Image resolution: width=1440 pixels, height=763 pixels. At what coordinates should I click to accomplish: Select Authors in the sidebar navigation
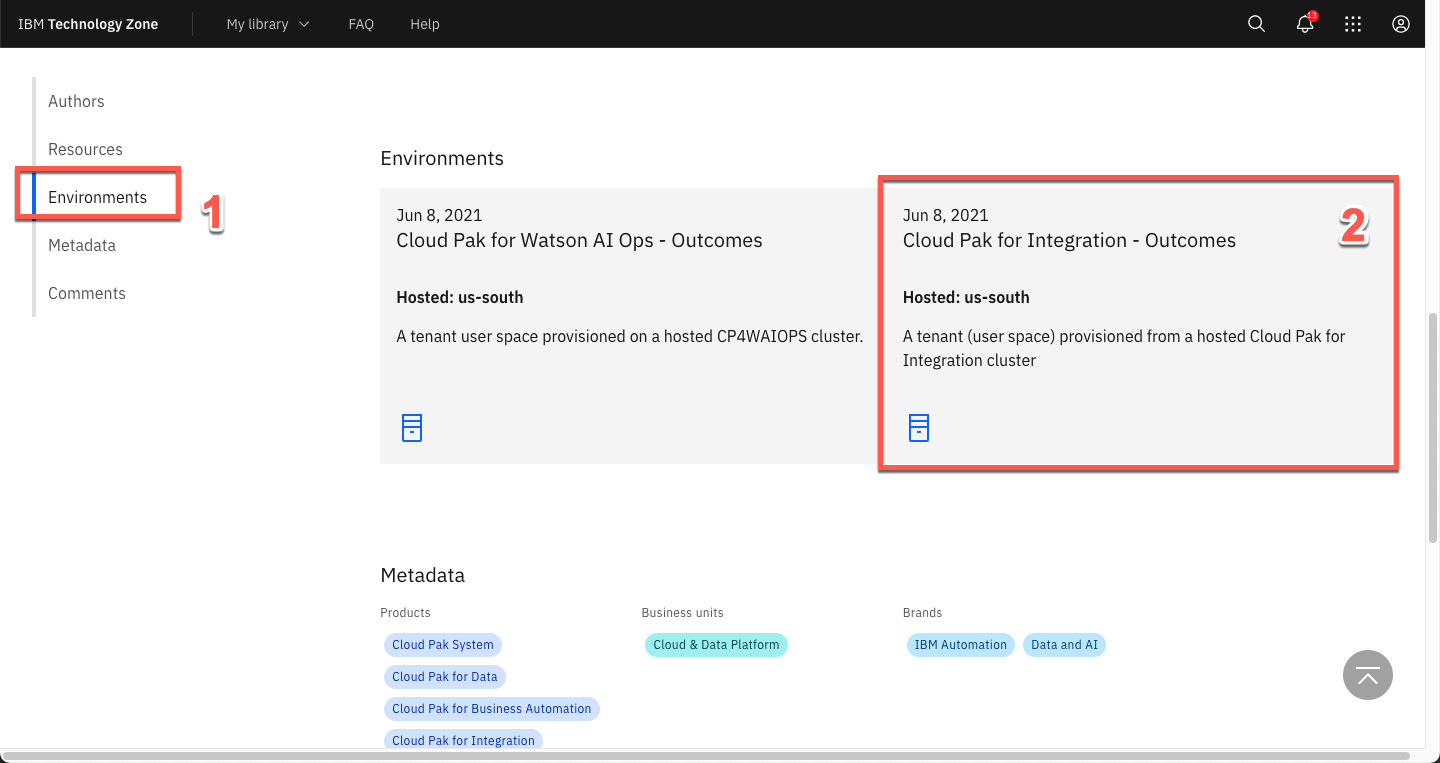tap(76, 101)
